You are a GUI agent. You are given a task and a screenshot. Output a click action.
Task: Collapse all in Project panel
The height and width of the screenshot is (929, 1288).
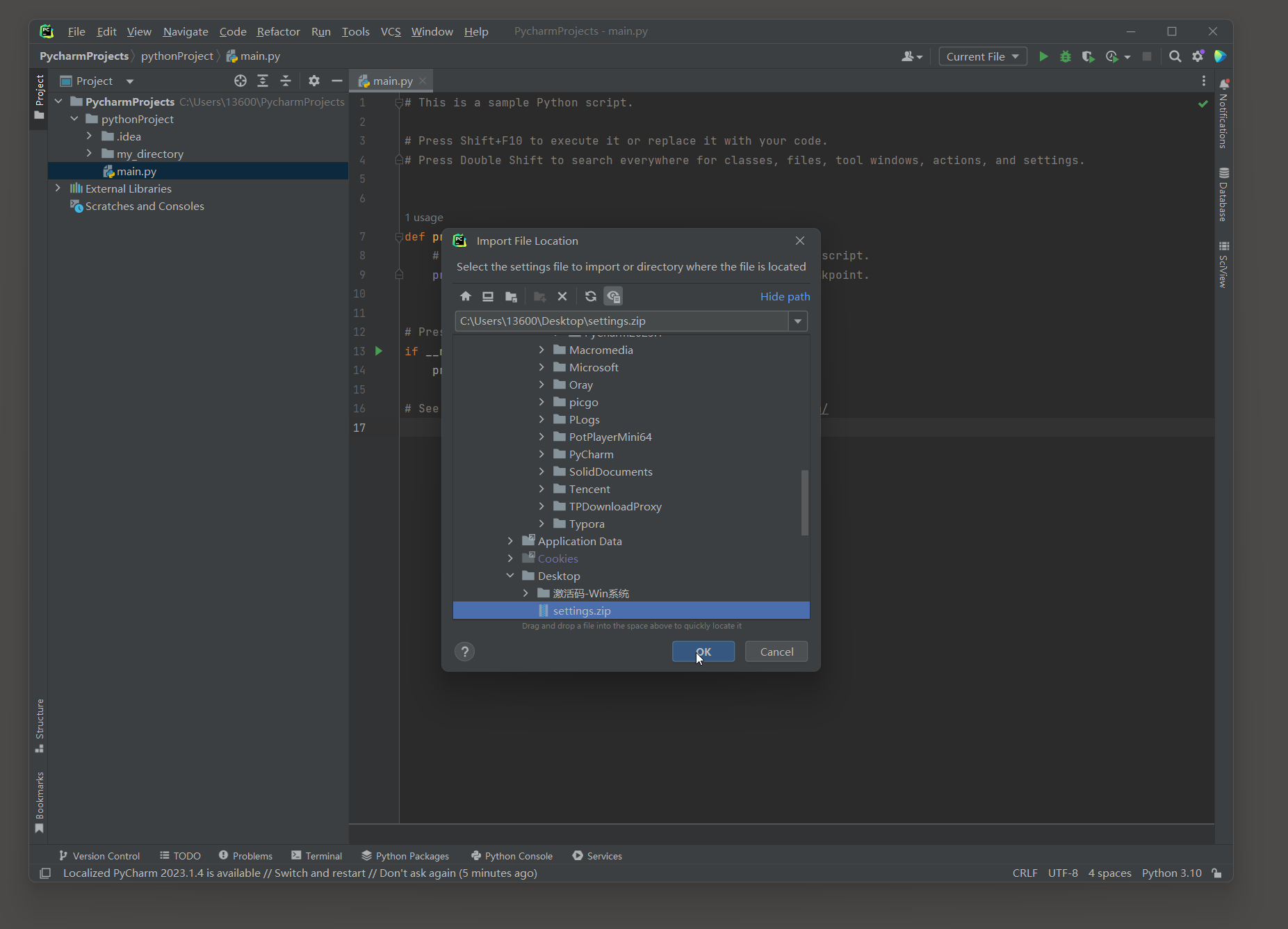pos(286,81)
